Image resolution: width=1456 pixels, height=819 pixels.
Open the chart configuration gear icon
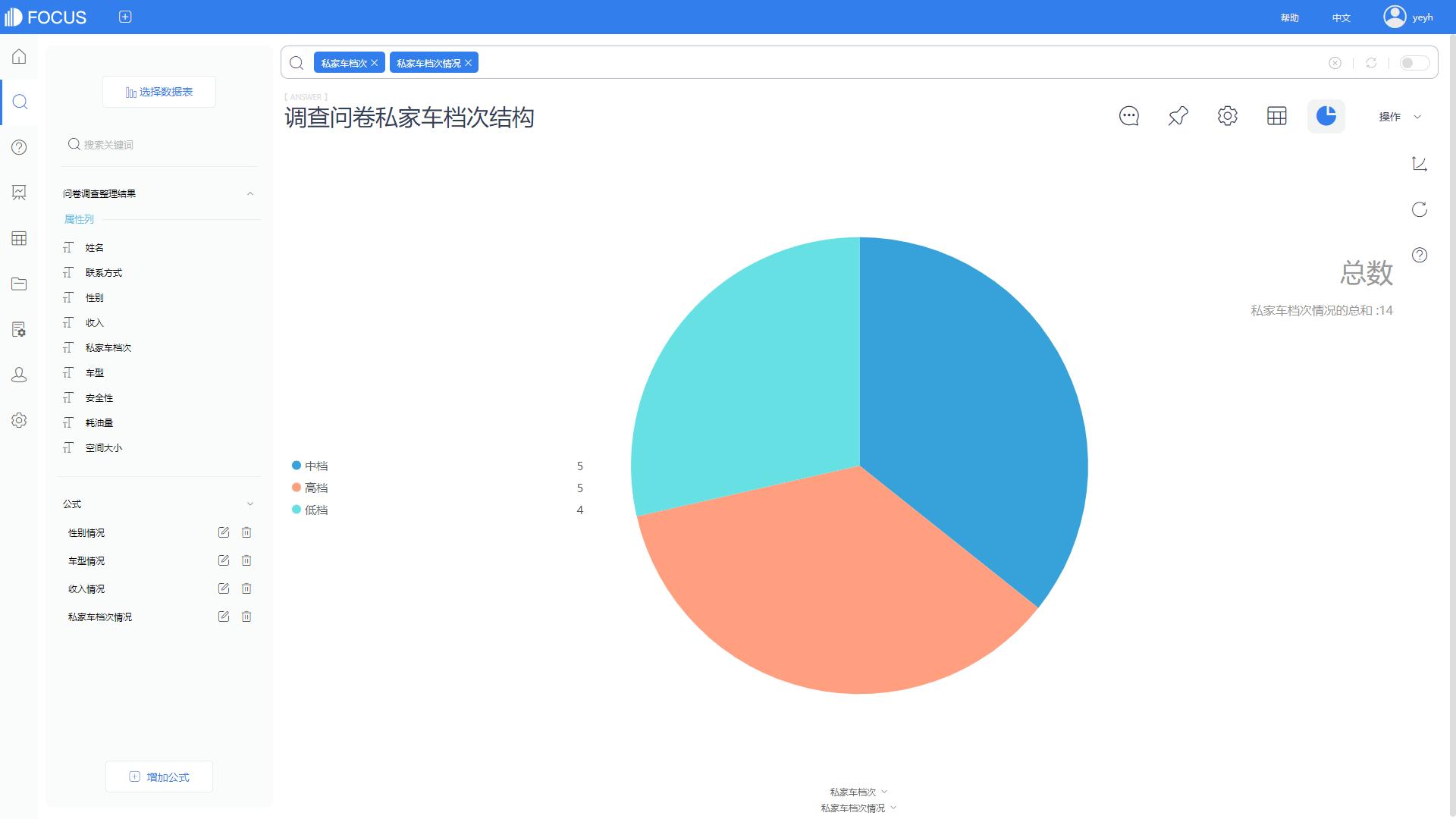[x=1227, y=116]
